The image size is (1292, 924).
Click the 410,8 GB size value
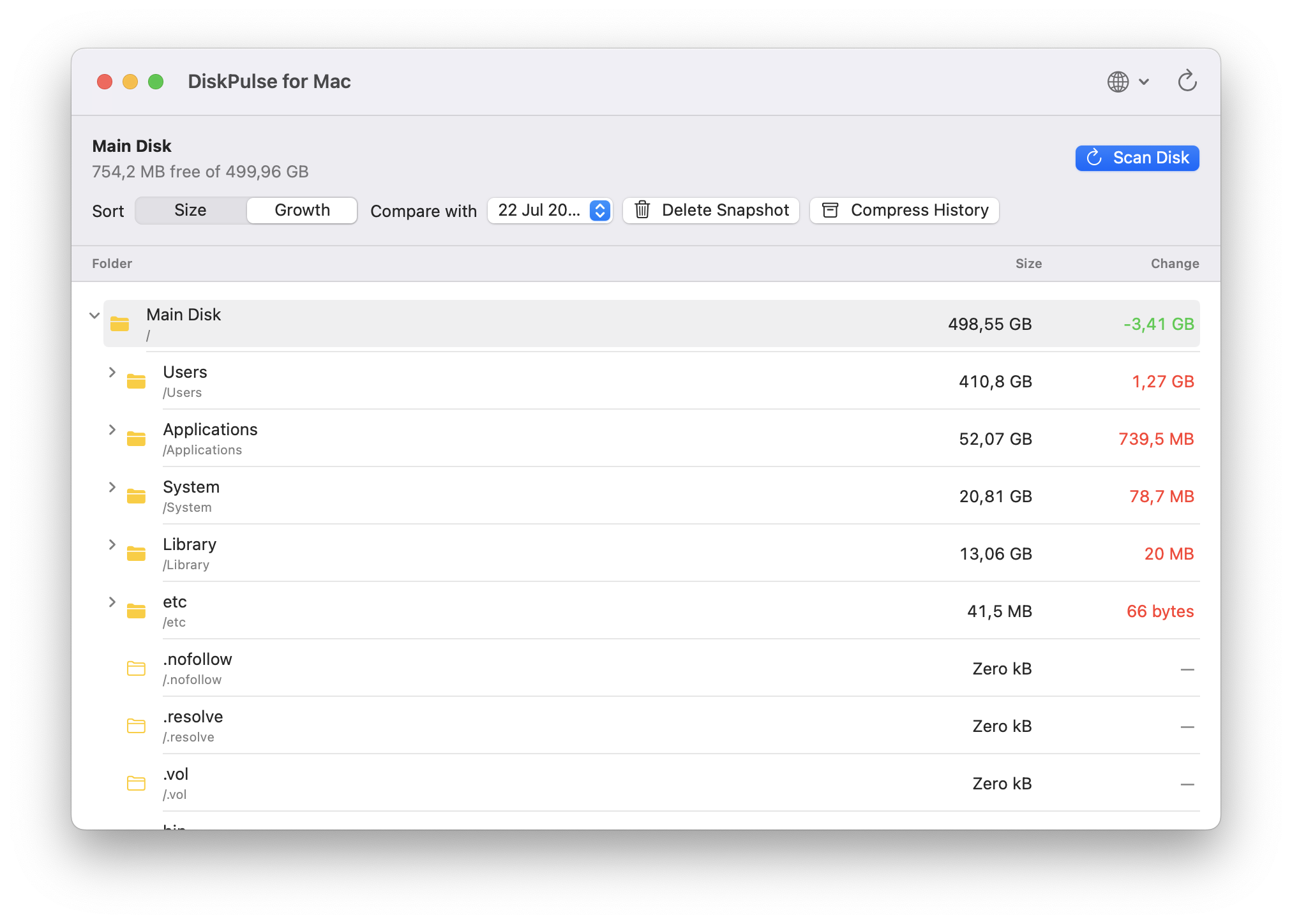click(995, 382)
